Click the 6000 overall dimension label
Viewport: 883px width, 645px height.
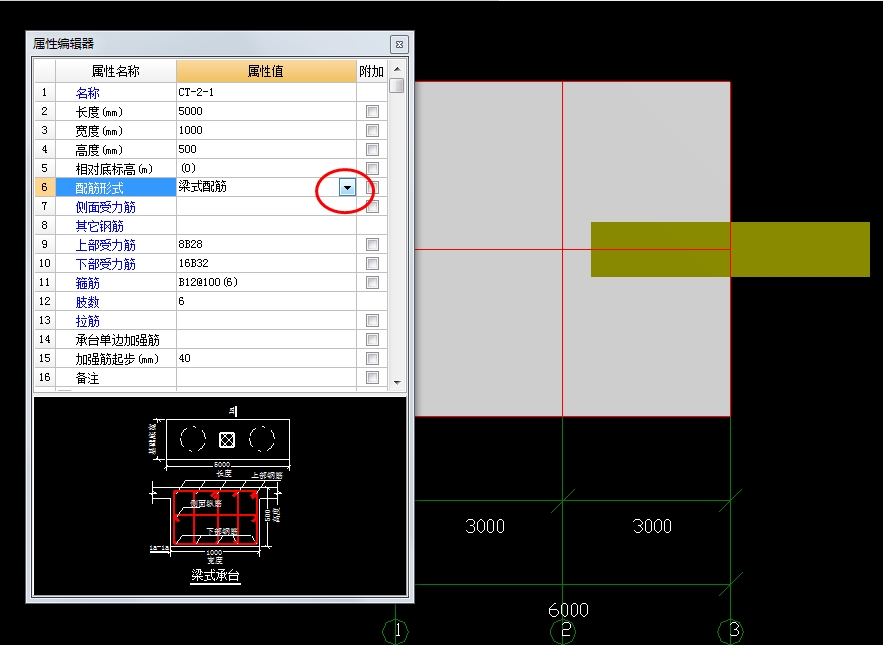(568, 610)
